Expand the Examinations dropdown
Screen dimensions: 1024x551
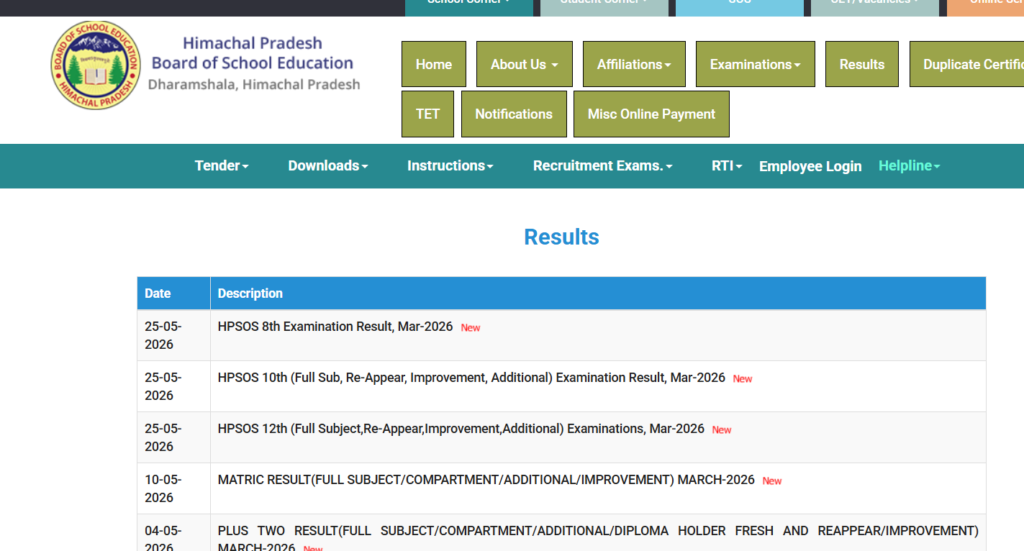(755, 64)
